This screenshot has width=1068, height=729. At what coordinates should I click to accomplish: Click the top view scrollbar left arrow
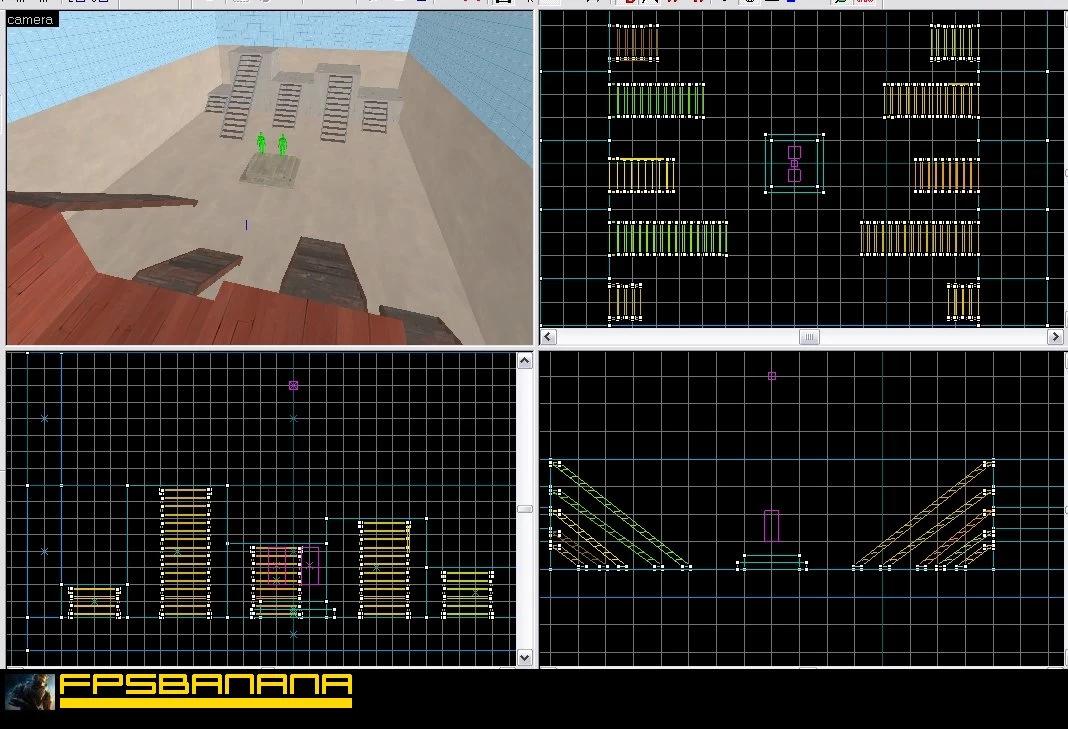click(548, 337)
